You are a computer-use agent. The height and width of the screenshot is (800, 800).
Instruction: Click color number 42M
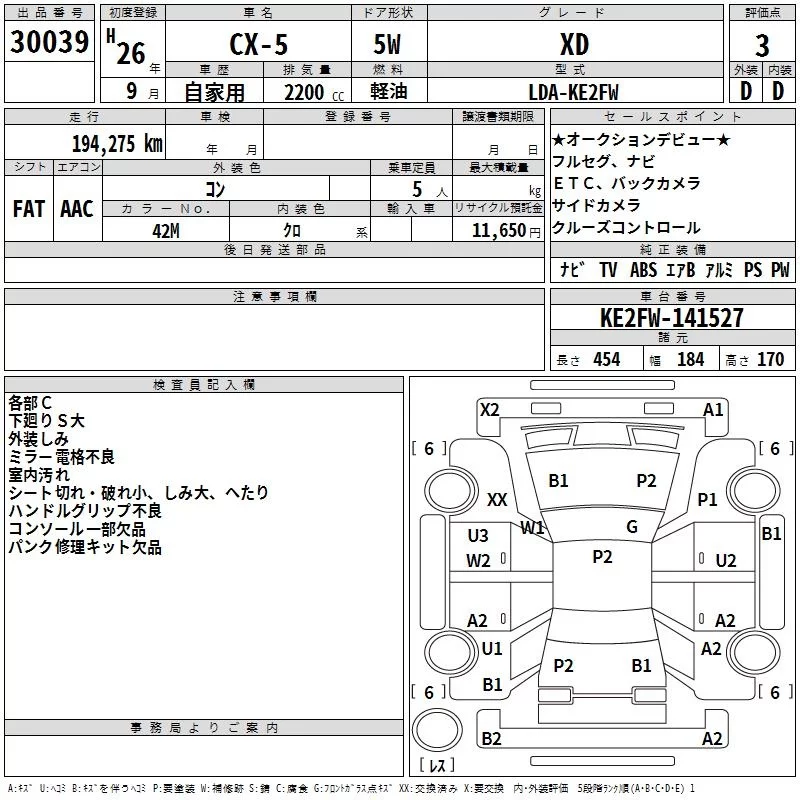click(166, 231)
